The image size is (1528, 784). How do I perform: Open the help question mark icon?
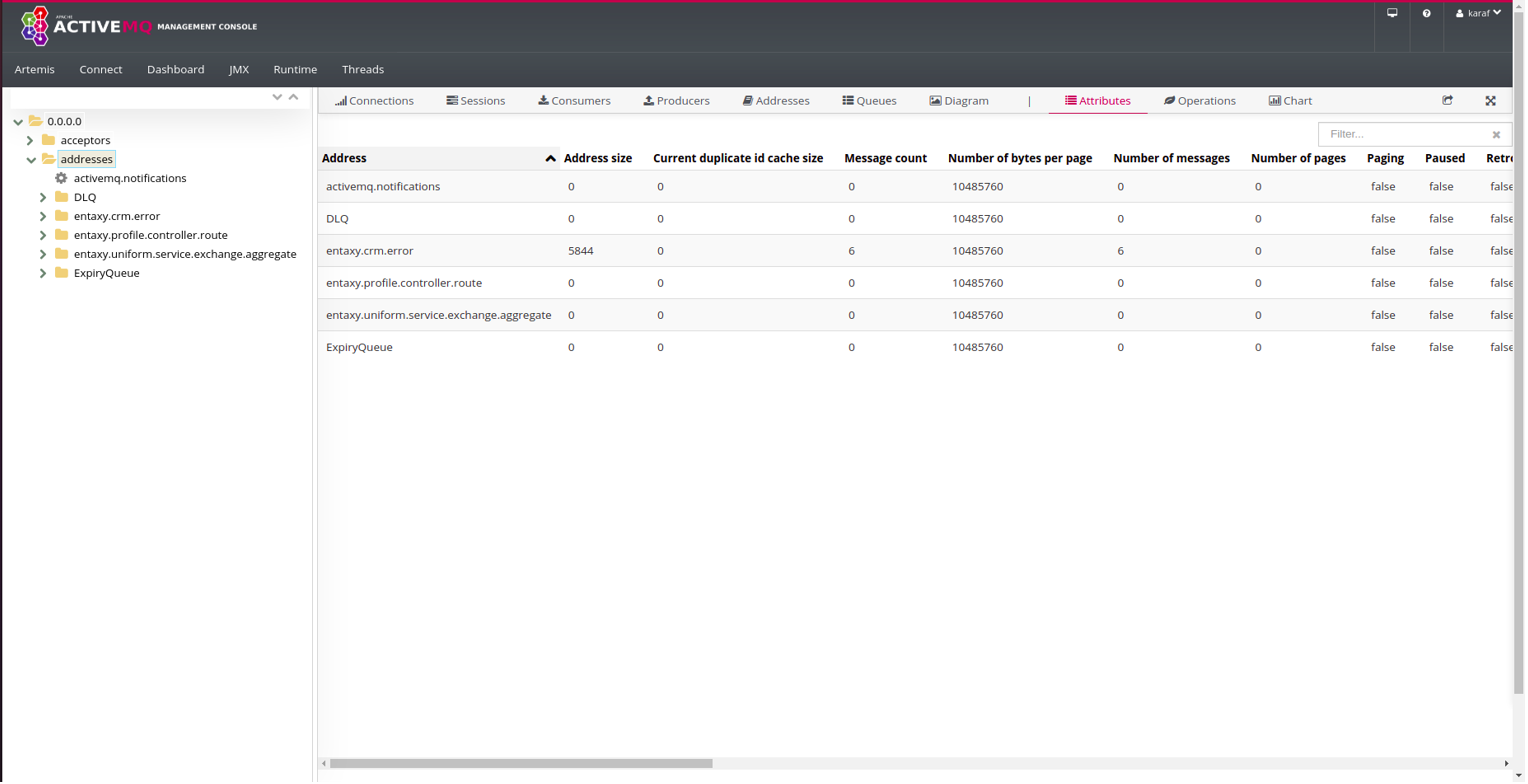1429,14
